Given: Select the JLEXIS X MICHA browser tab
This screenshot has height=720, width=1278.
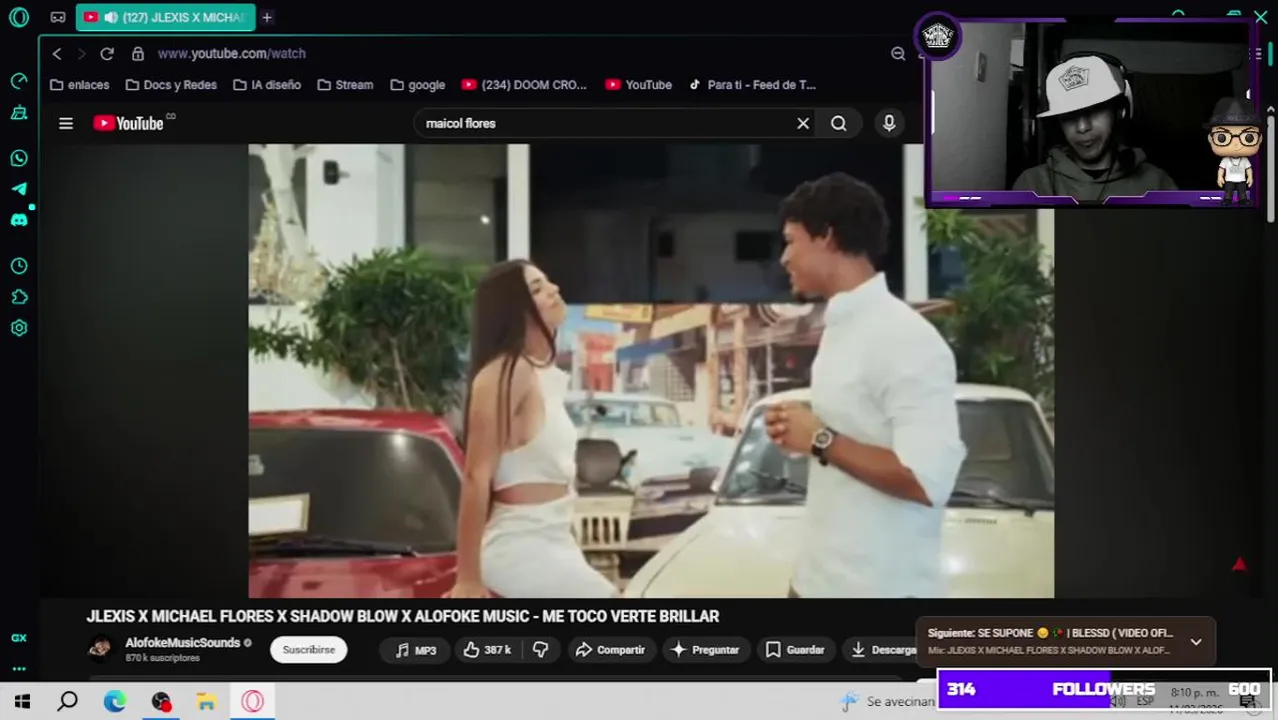Looking at the screenshot, I should coord(165,17).
